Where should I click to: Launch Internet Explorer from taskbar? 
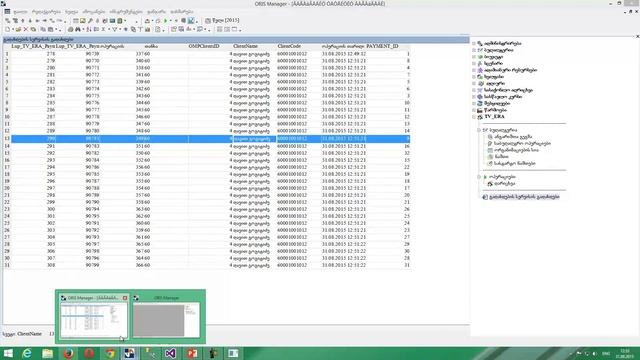(x=27, y=353)
